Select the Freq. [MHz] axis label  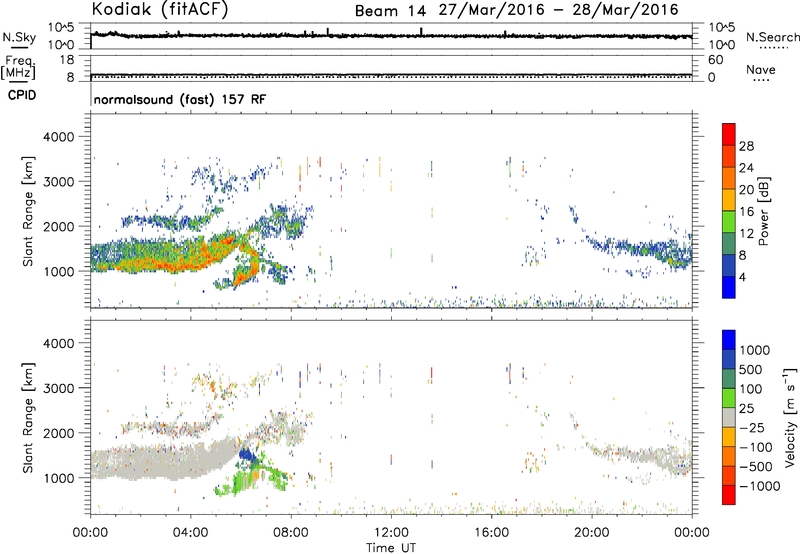point(18,67)
